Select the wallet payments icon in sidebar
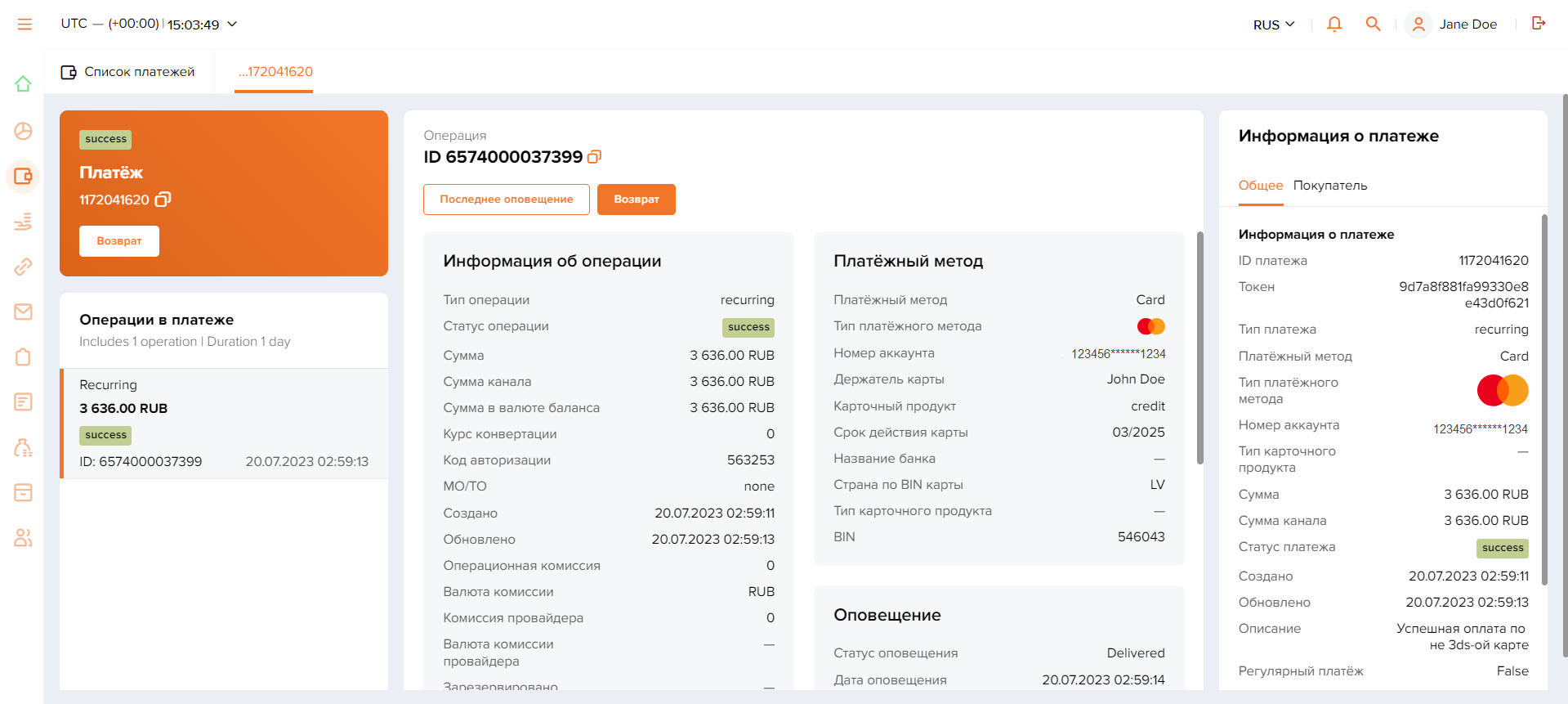 23,176
